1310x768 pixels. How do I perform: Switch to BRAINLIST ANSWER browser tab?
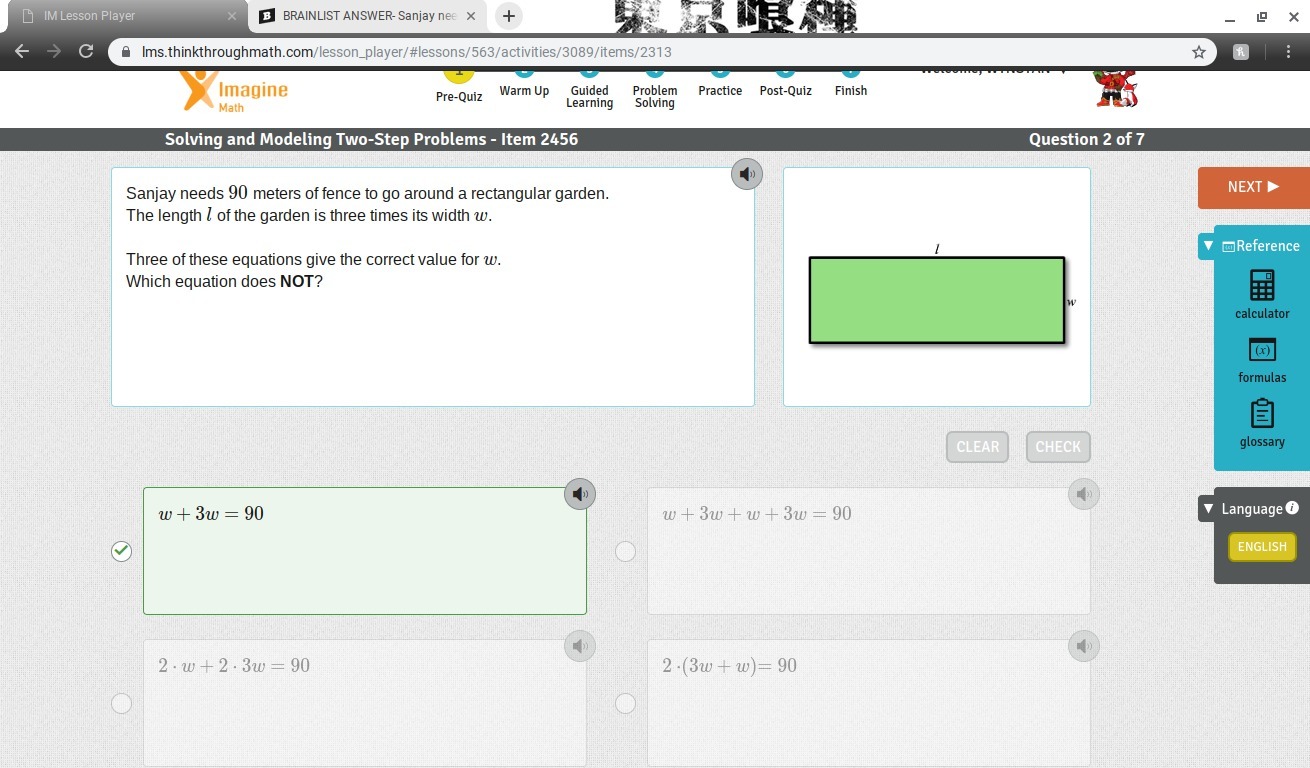(x=360, y=16)
